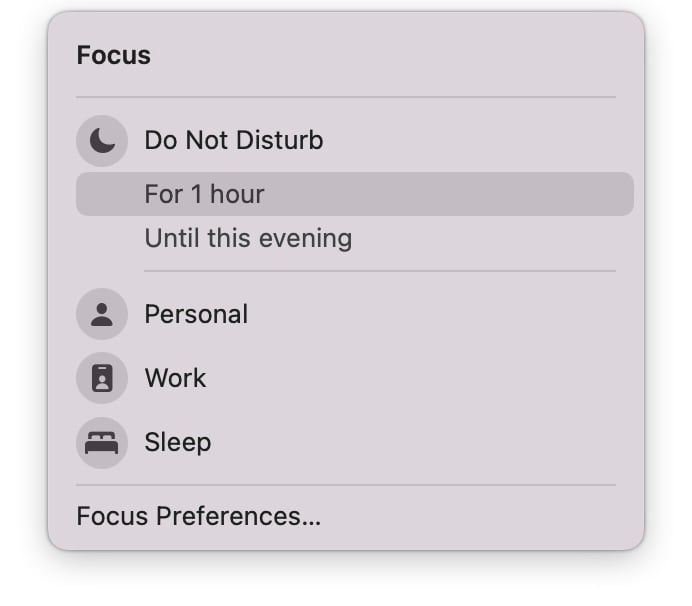
Task: Keep Do Not Disturb on until evening
Action: click(x=248, y=238)
